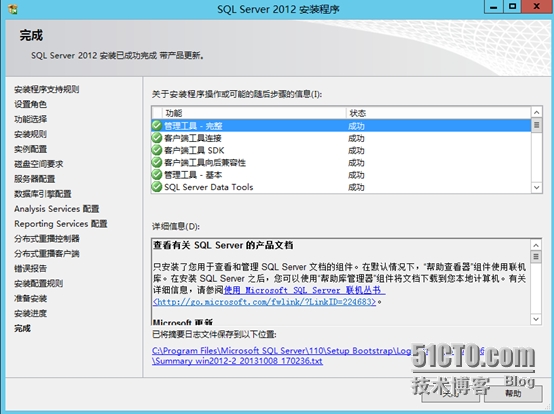Click the 分布式重播客户端 step
The width and height of the screenshot is (554, 414).
click(x=47, y=254)
